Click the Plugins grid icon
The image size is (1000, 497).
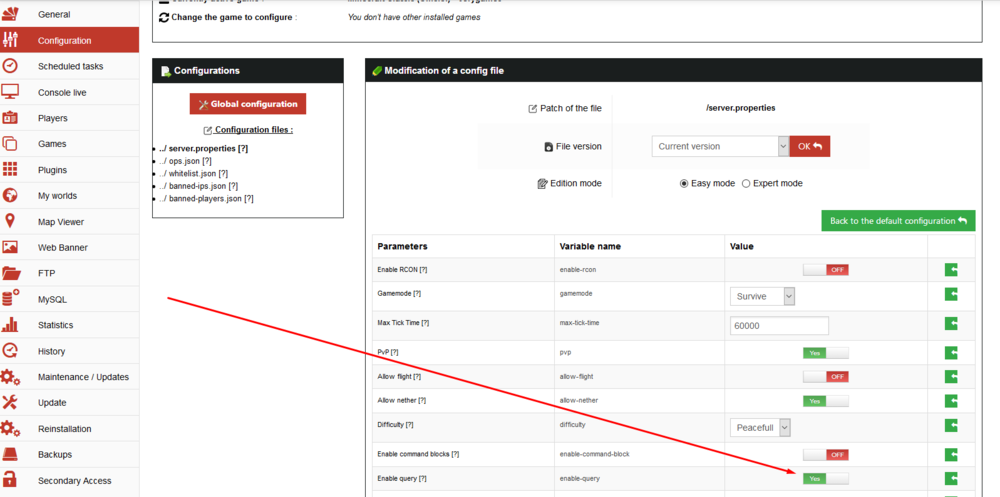click(11, 170)
